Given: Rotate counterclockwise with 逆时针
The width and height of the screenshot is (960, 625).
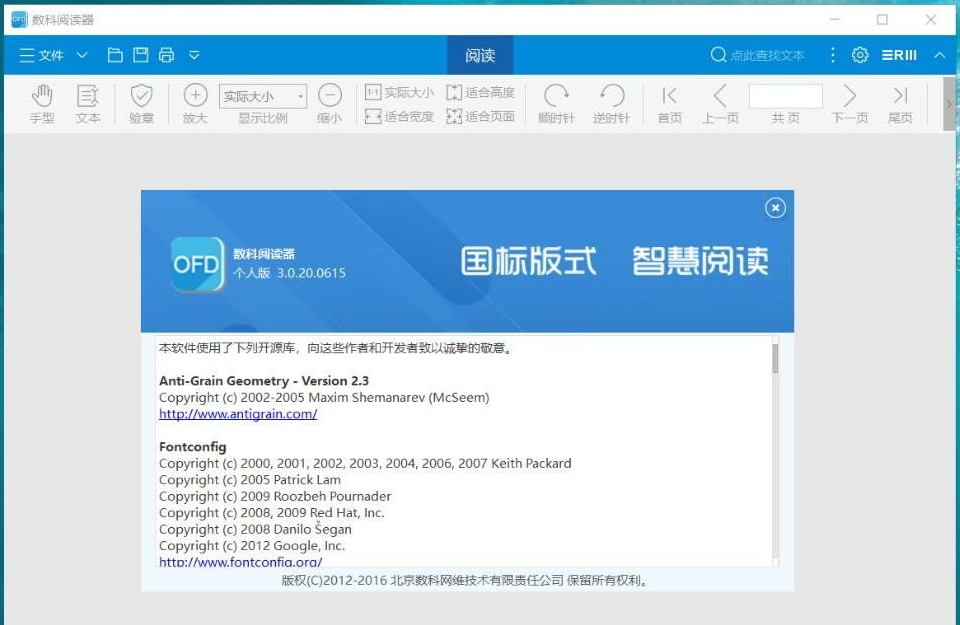Looking at the screenshot, I should point(611,104).
